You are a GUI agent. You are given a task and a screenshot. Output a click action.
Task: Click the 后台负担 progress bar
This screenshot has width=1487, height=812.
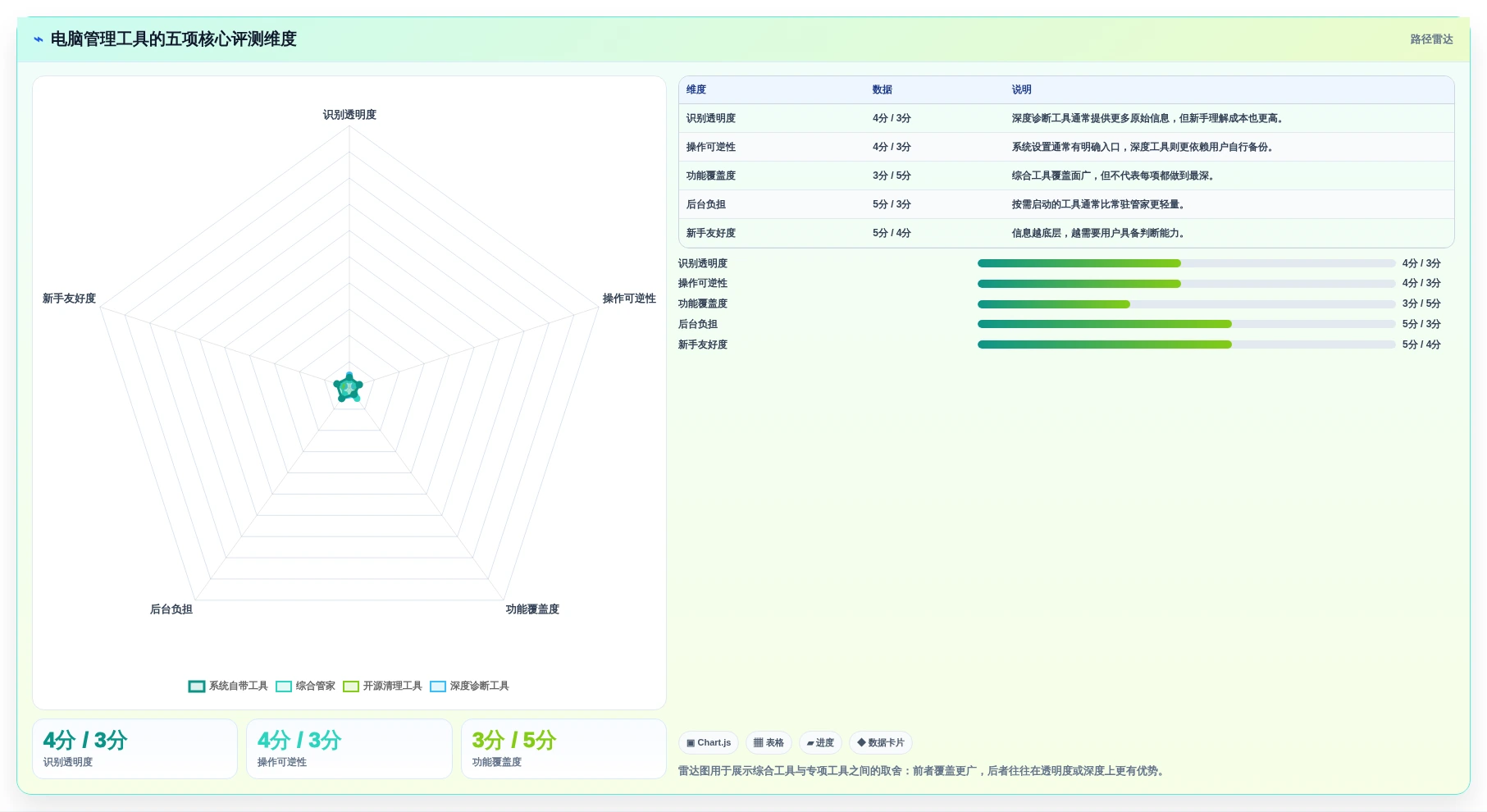[1186, 324]
